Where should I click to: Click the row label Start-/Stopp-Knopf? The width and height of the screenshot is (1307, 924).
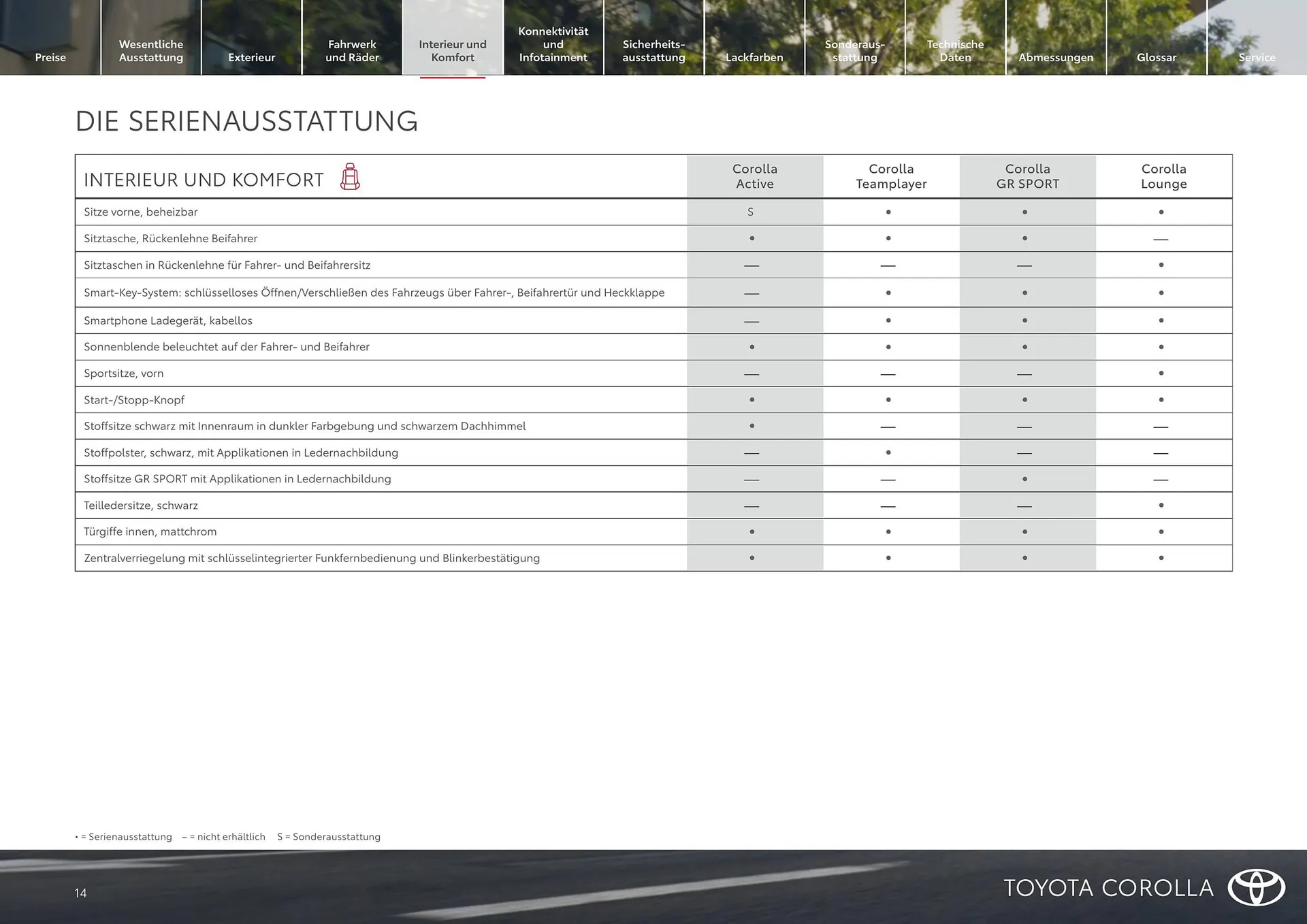[134, 399]
